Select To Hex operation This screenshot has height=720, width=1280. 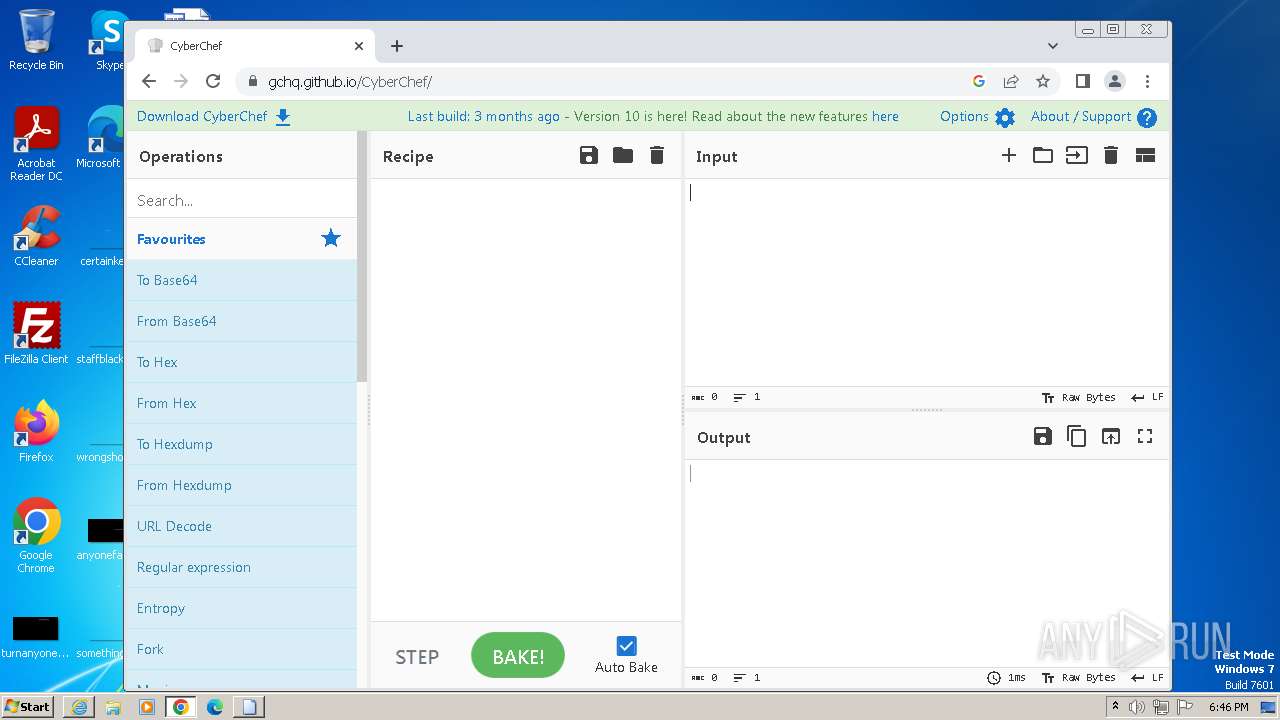241,362
